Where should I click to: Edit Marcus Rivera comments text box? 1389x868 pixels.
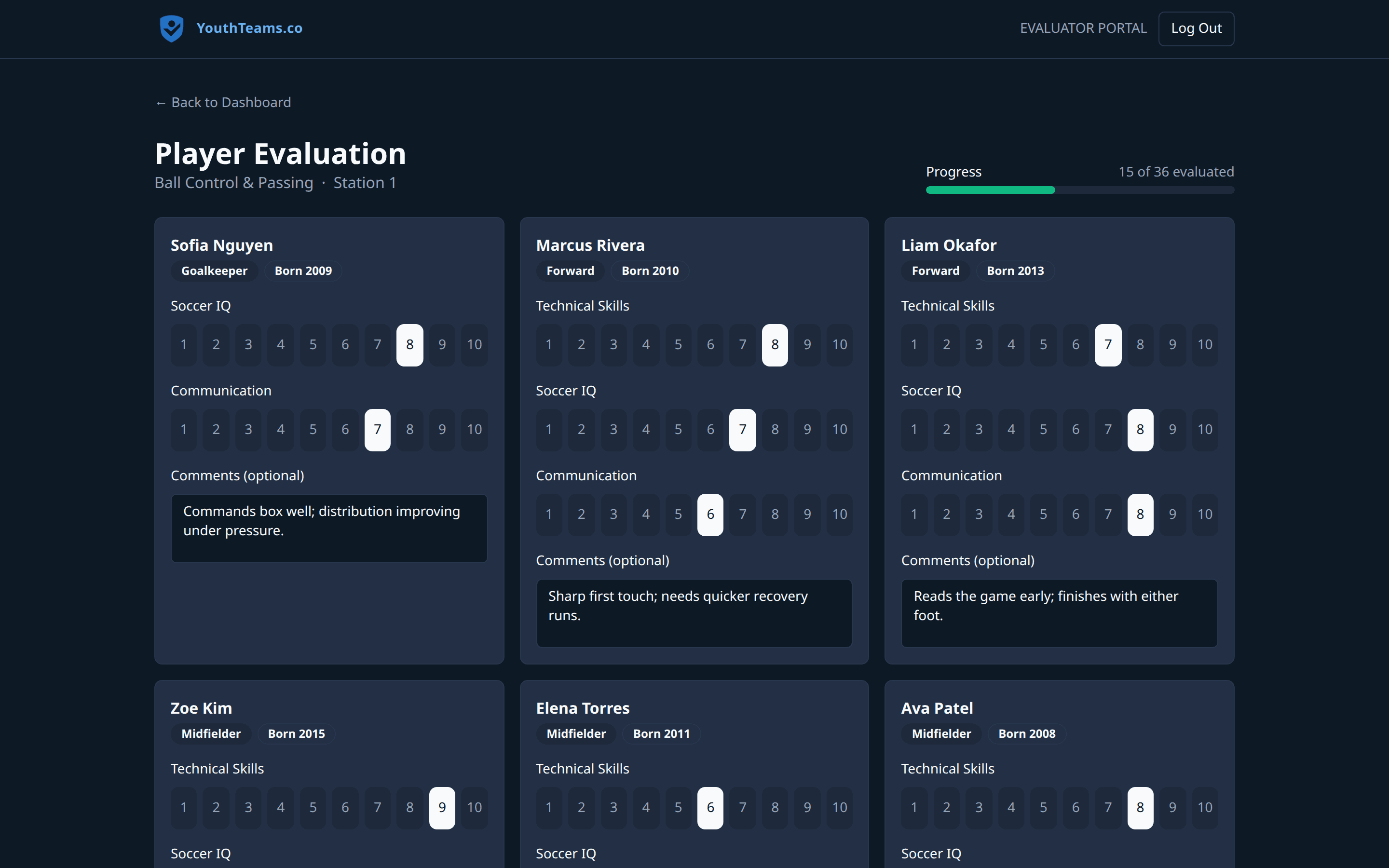coord(694,613)
